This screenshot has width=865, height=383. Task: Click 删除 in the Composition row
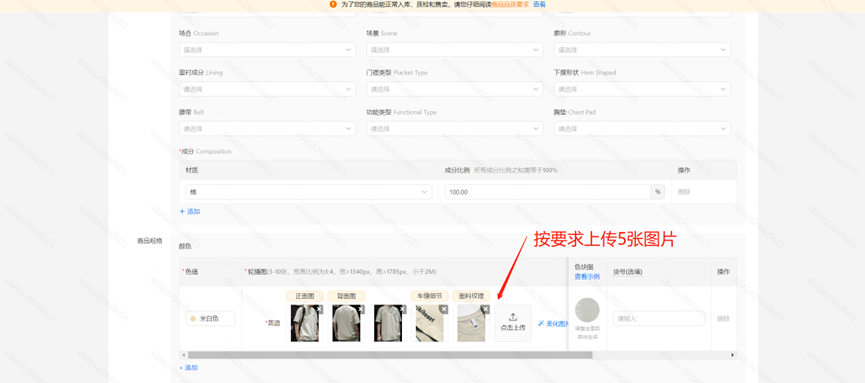coord(684,192)
